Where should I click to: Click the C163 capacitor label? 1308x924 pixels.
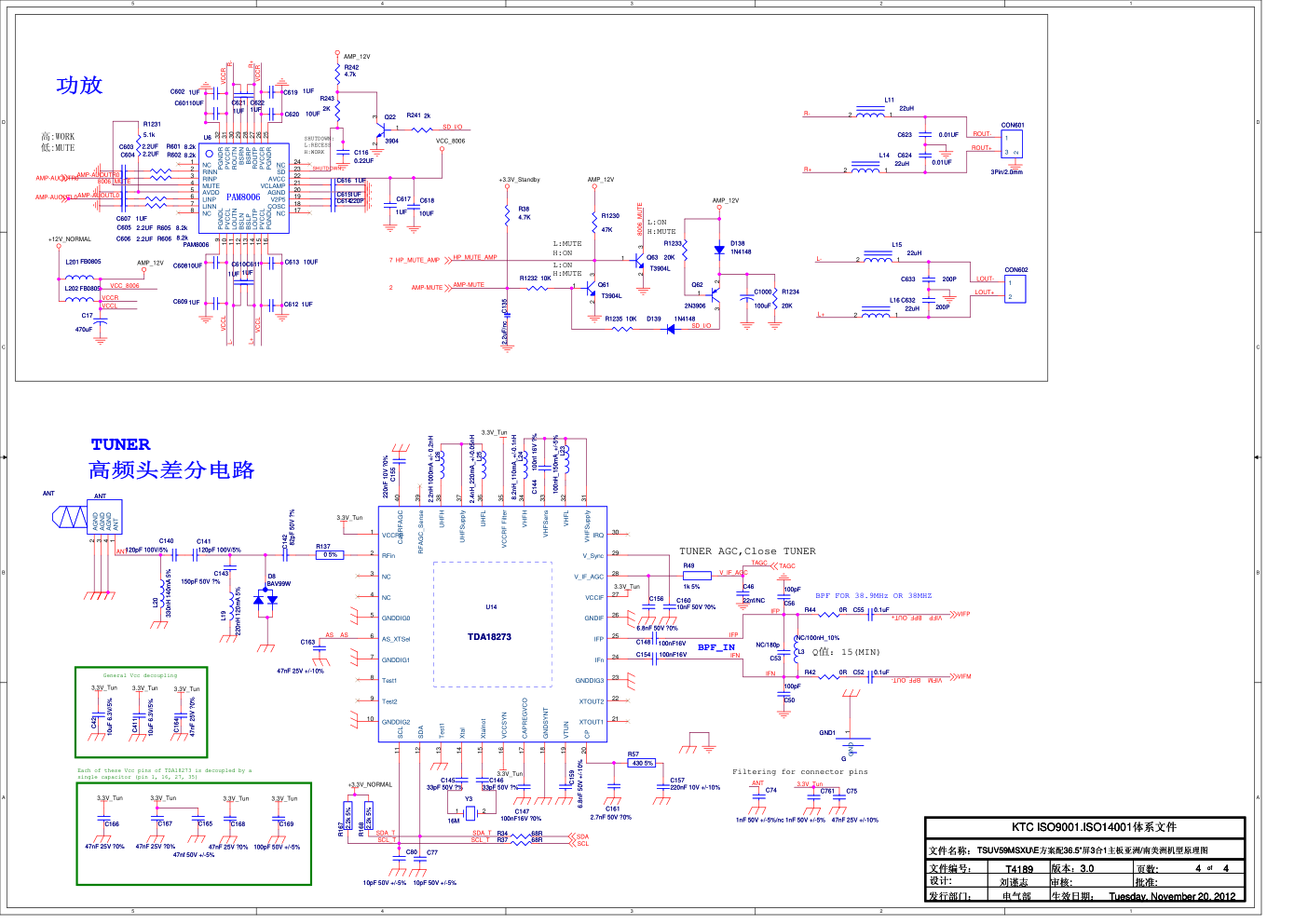[307, 642]
